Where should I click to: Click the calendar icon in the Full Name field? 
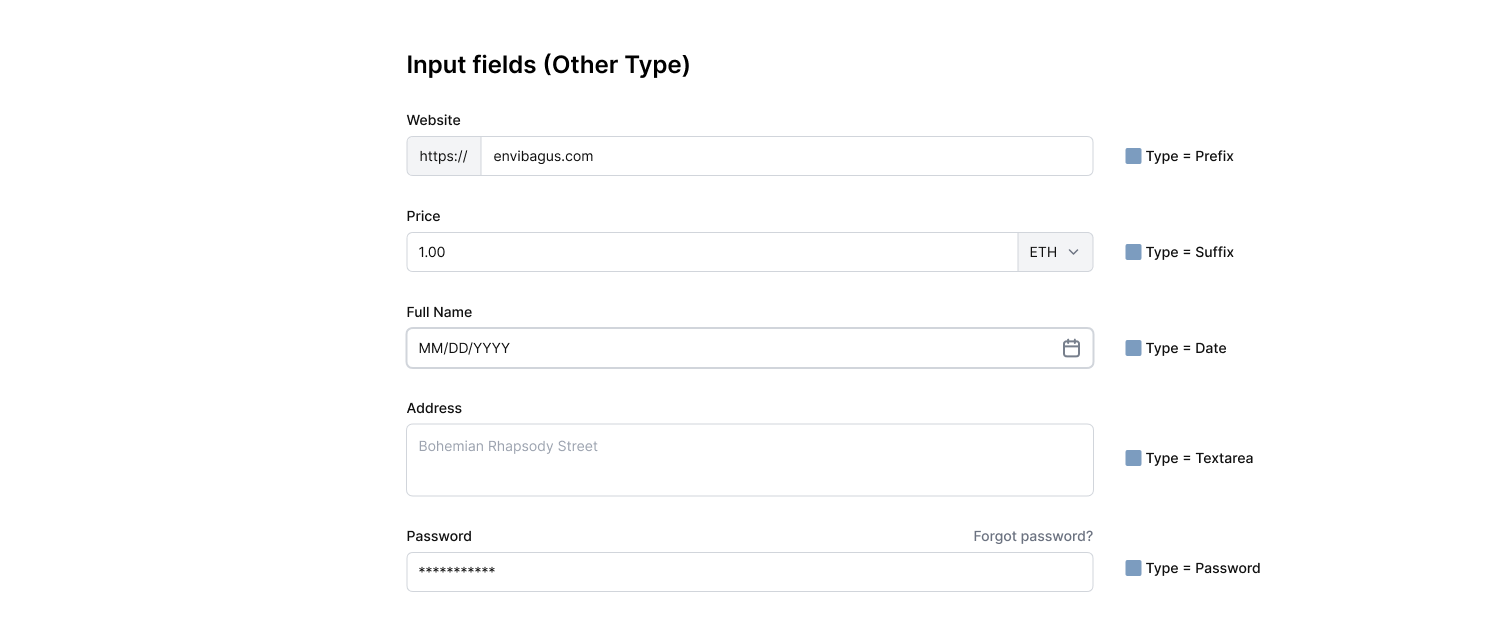(x=1071, y=348)
